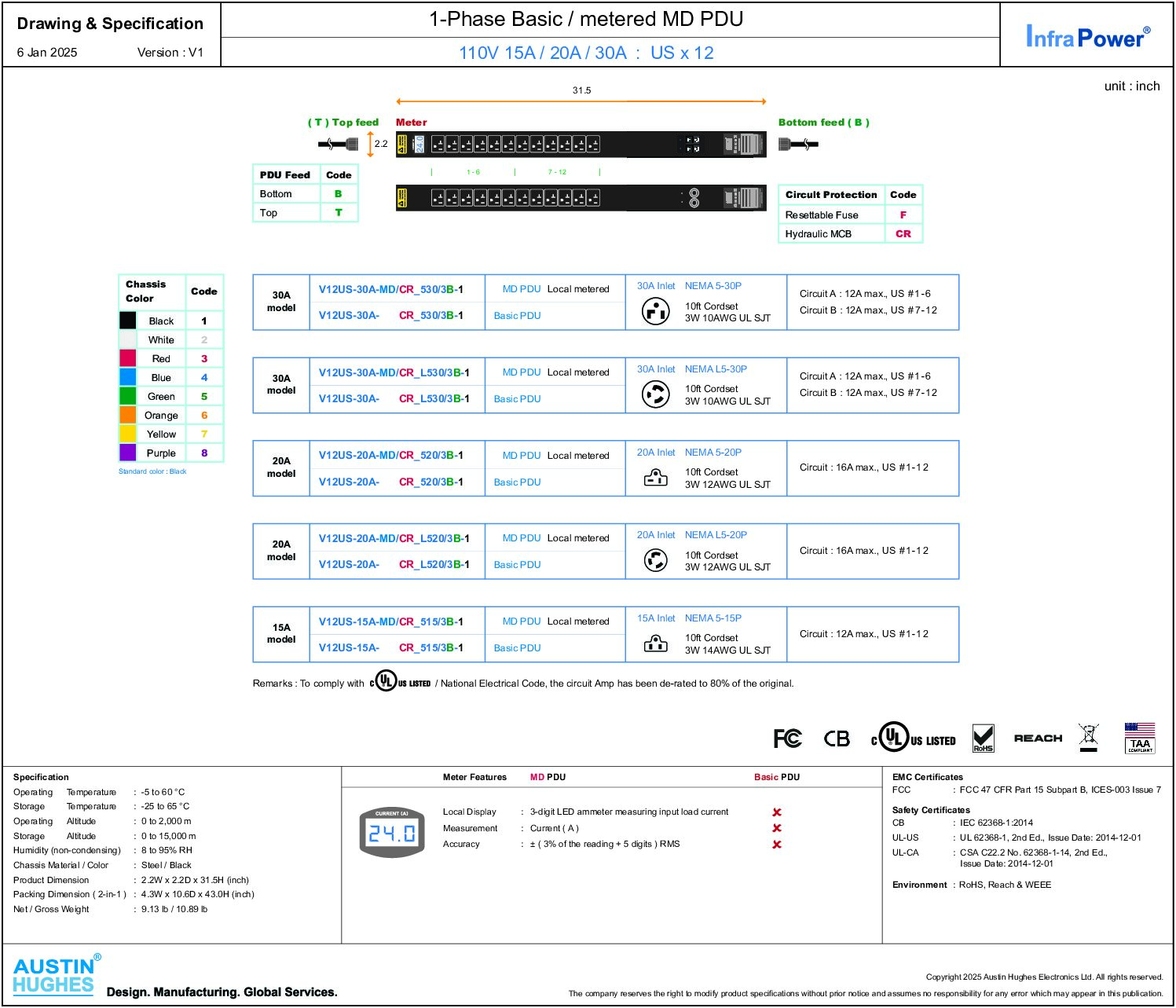Click the NEMA L5-20P locking plug symbol

pos(655,560)
